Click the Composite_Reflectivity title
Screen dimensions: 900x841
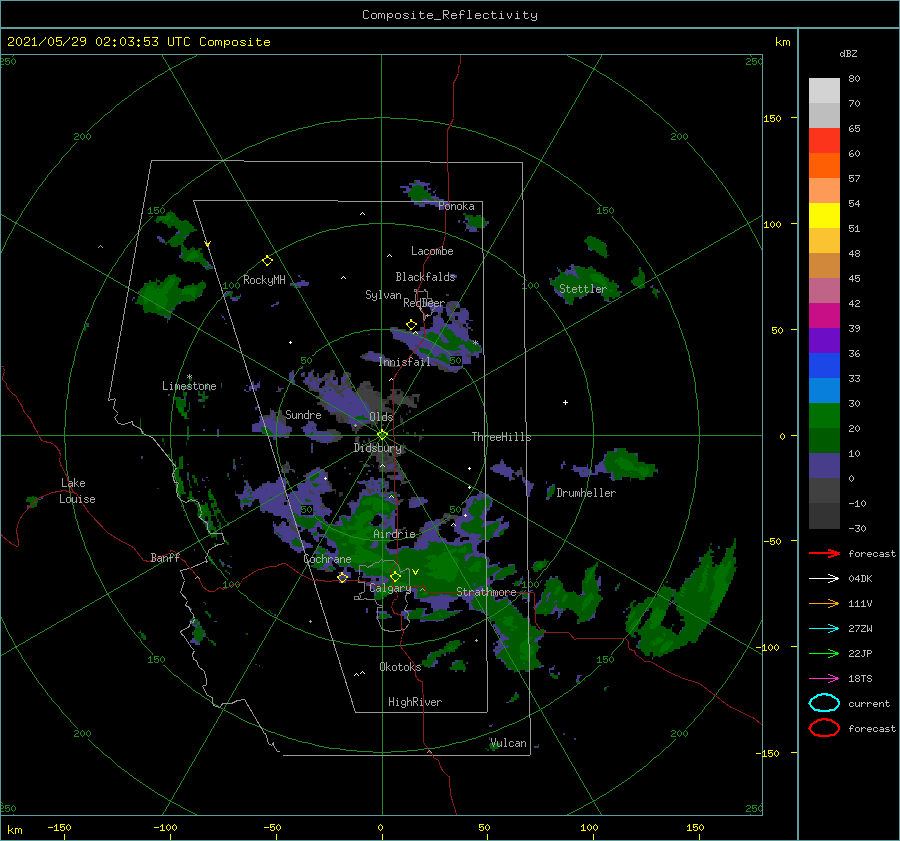click(450, 15)
